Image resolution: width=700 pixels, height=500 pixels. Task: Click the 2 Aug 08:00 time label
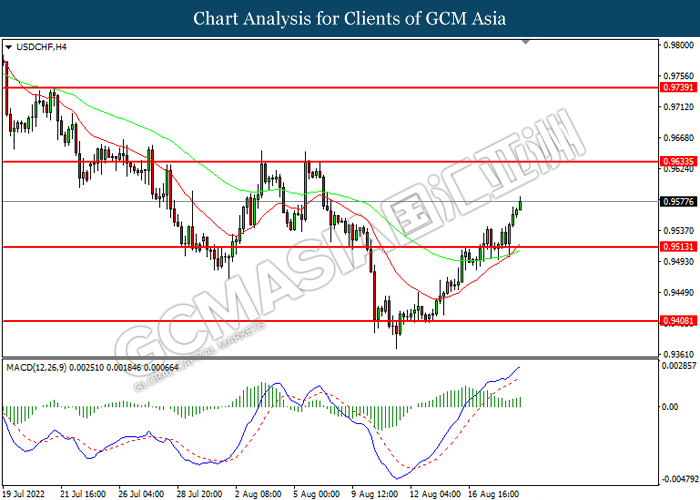259,494
